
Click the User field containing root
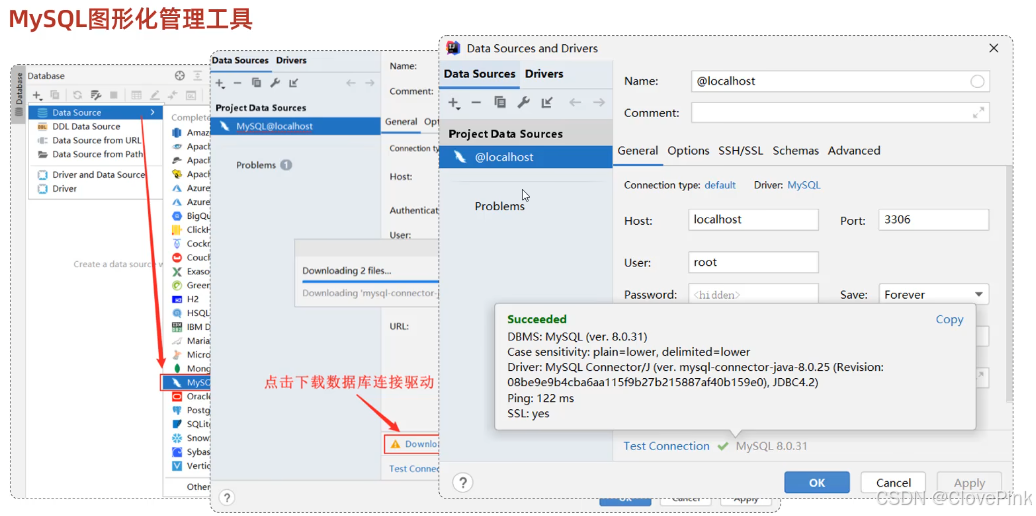point(753,262)
